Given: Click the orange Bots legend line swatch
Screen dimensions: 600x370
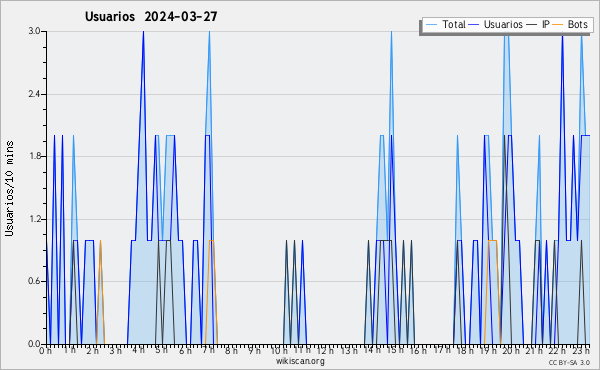Looking at the screenshot, I should (558, 24).
